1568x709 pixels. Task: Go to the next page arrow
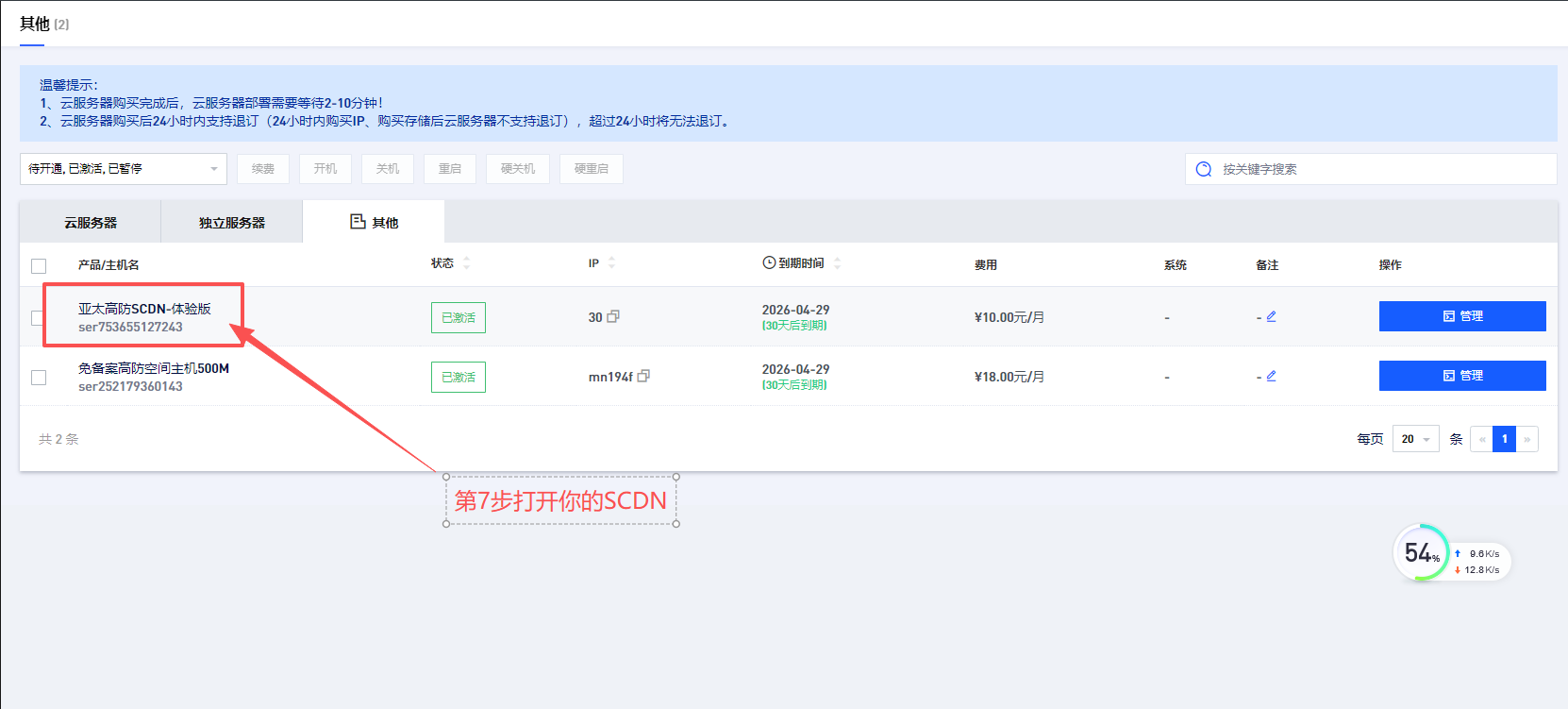pos(1526,439)
